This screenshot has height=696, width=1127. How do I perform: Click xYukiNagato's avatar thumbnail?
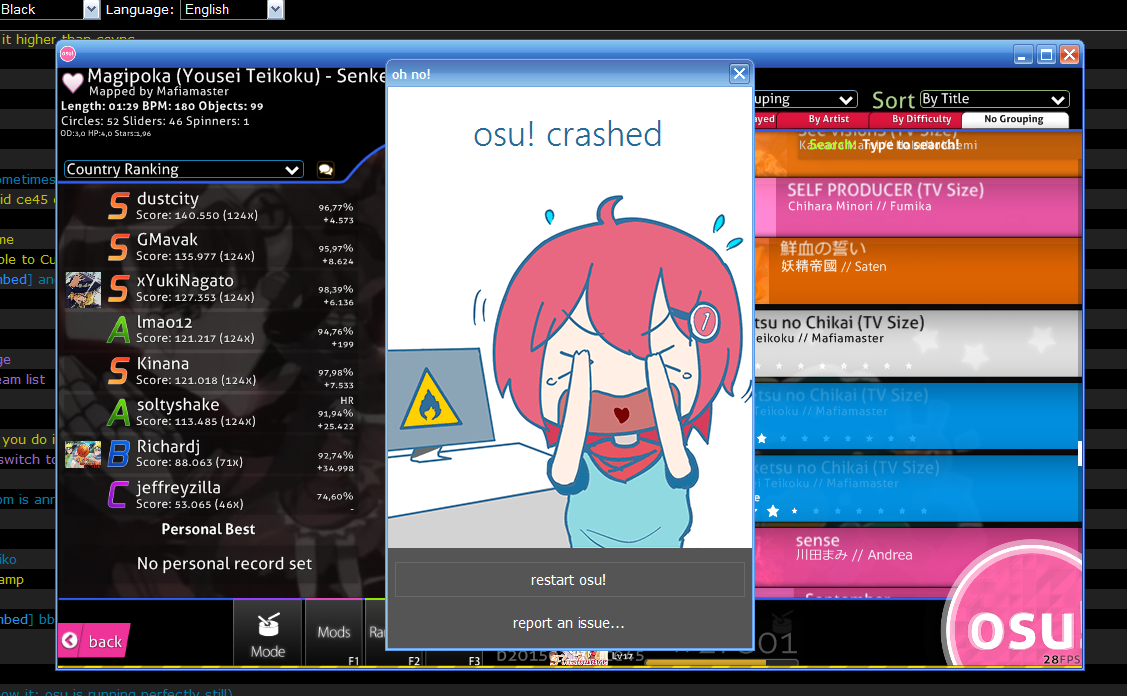pyautogui.click(x=83, y=290)
